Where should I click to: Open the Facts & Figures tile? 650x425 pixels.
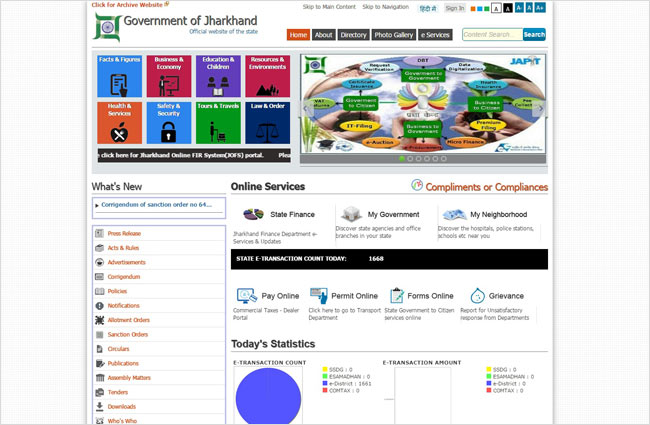pos(119,76)
